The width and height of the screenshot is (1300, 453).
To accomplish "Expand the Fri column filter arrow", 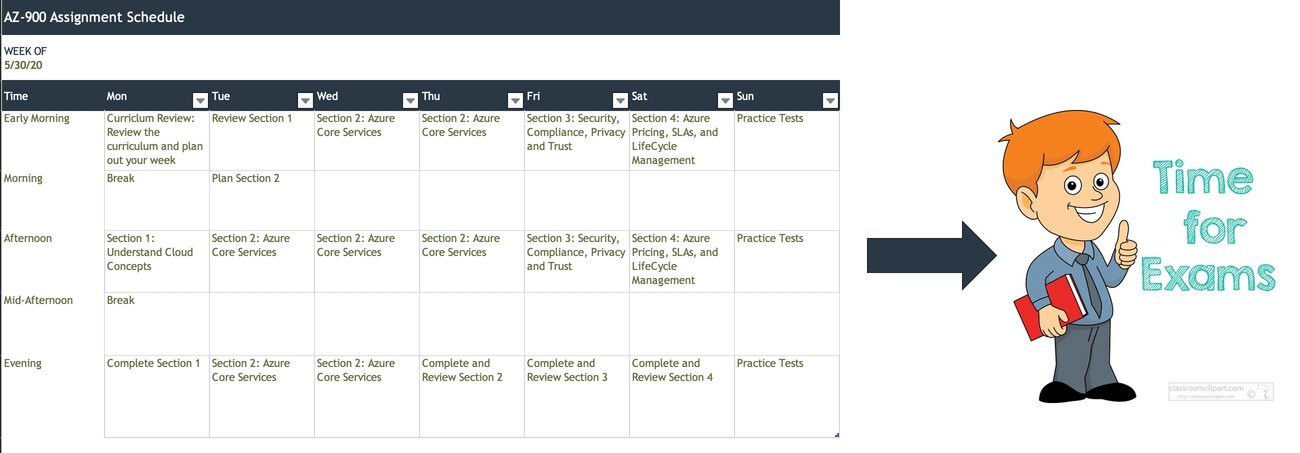I will pos(620,100).
